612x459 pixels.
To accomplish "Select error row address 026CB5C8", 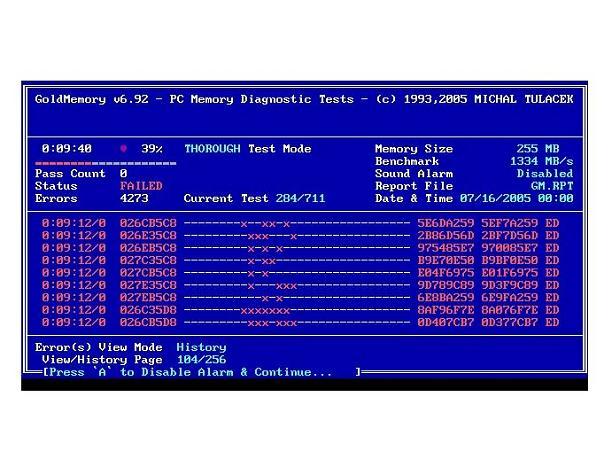I will (148, 223).
